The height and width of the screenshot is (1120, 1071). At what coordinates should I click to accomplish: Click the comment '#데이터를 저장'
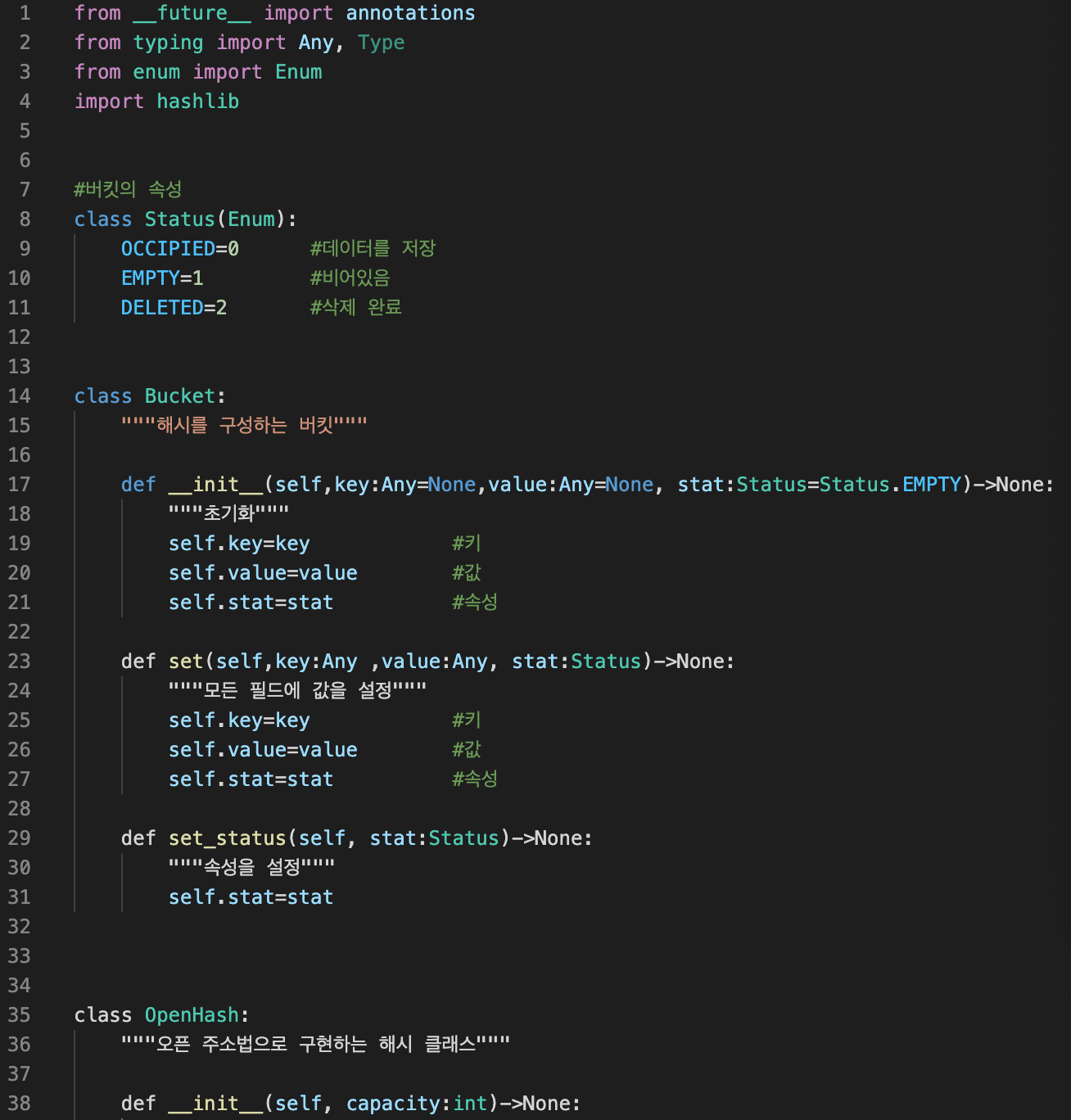tap(373, 249)
